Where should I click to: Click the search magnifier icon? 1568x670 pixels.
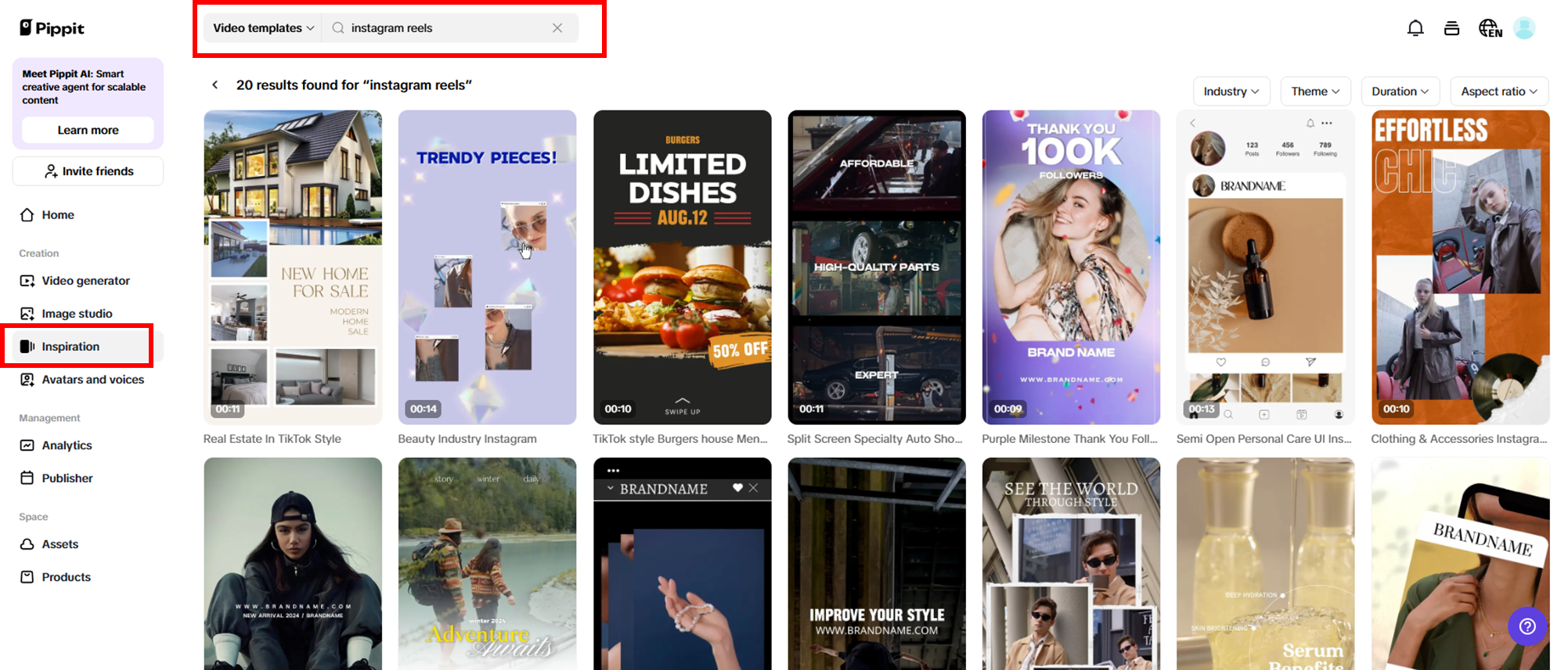[x=338, y=28]
